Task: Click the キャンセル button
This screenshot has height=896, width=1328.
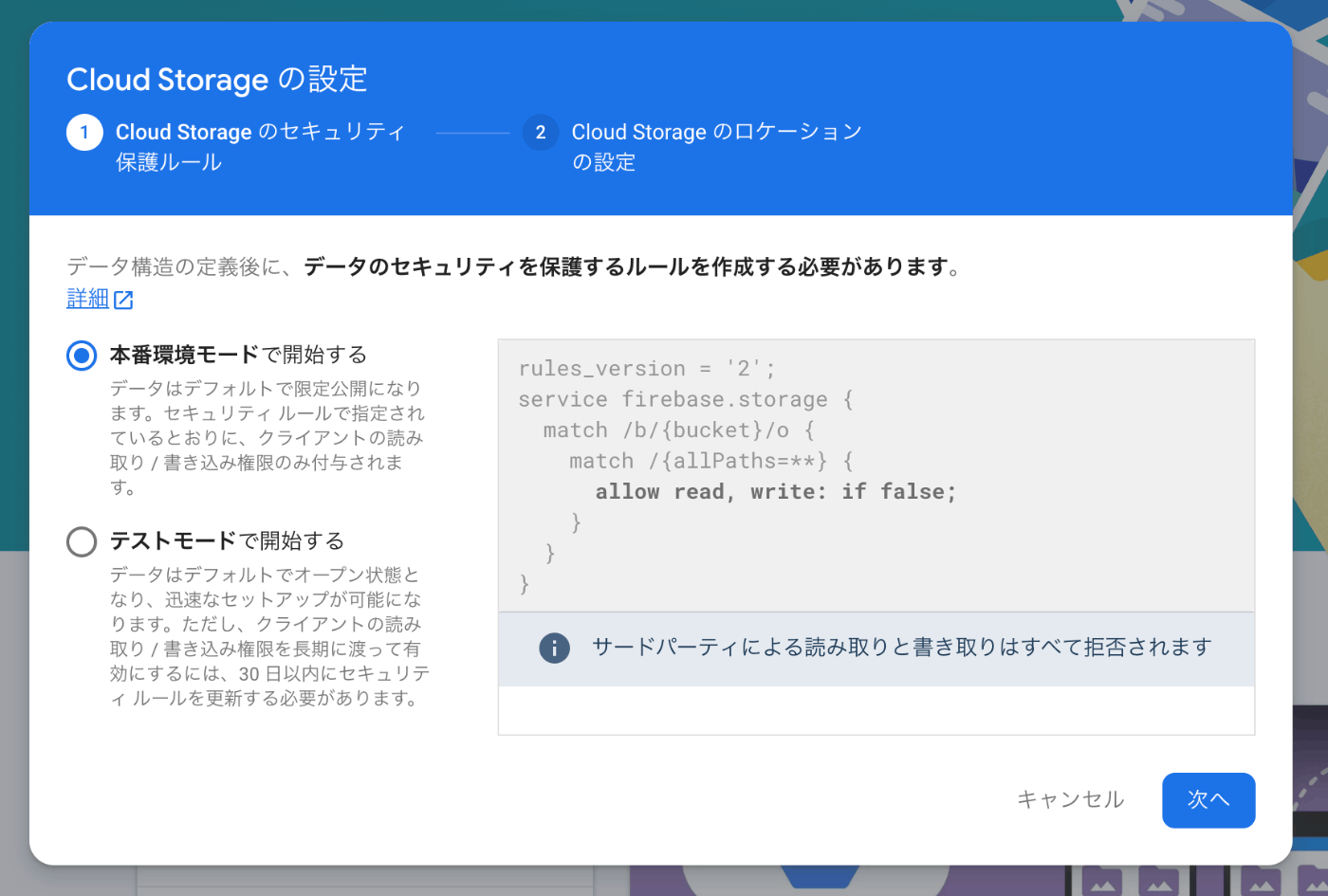Action: [1071, 800]
